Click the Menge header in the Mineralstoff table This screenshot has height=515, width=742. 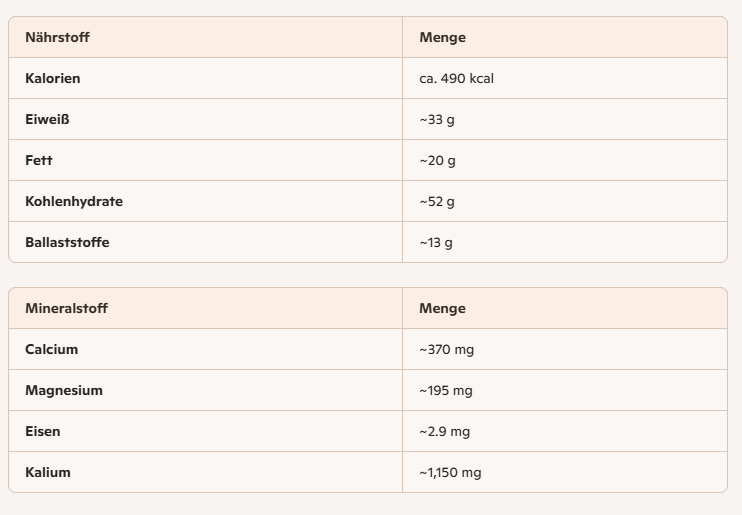click(442, 308)
